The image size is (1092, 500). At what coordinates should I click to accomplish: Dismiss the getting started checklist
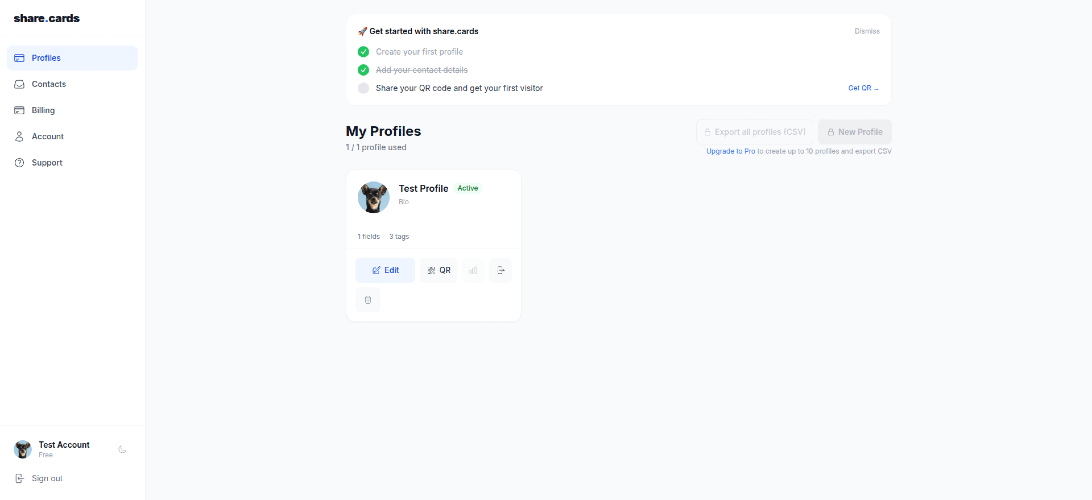866,31
